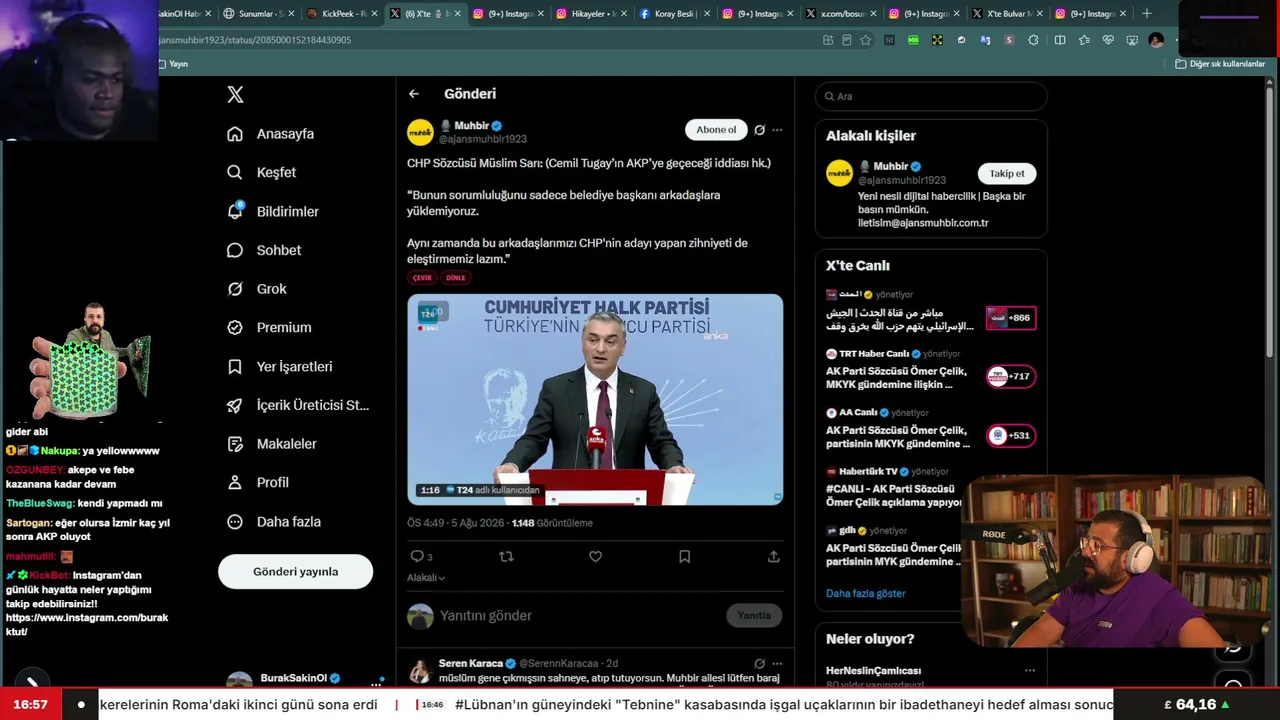
Task: Like the post with heart icon
Action: coord(595,557)
